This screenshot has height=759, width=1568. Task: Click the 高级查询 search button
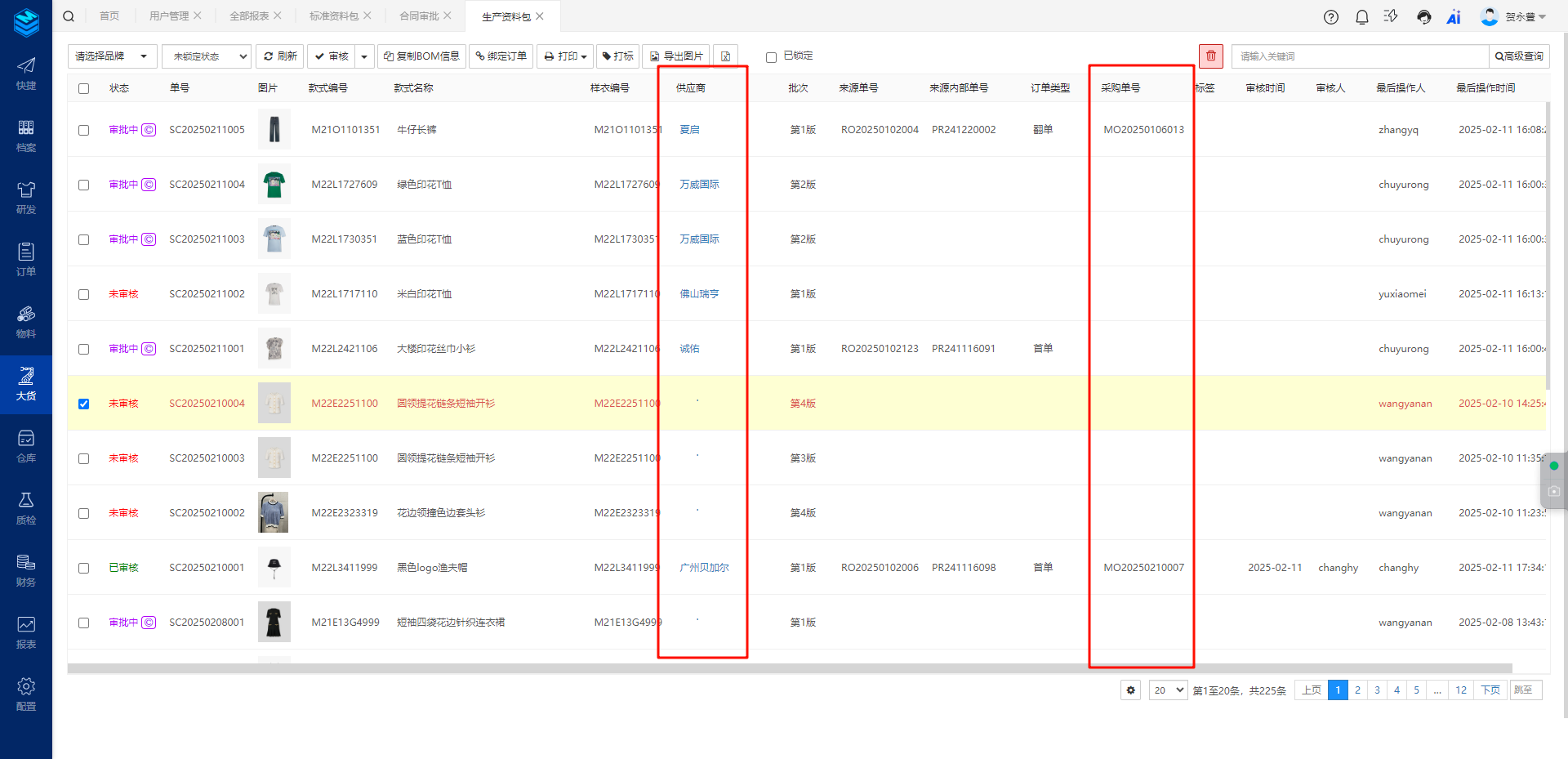[x=1517, y=56]
